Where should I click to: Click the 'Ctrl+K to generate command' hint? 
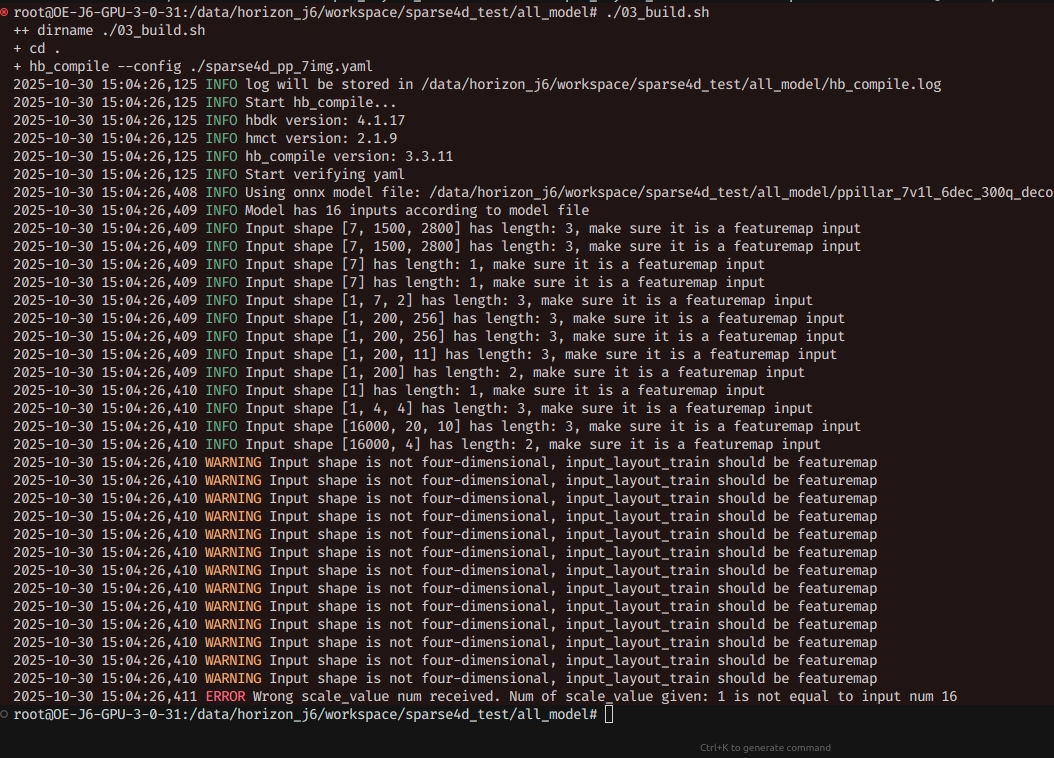765,747
